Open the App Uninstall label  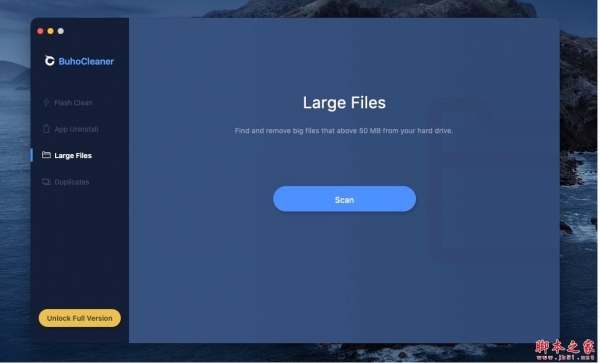click(x=76, y=129)
